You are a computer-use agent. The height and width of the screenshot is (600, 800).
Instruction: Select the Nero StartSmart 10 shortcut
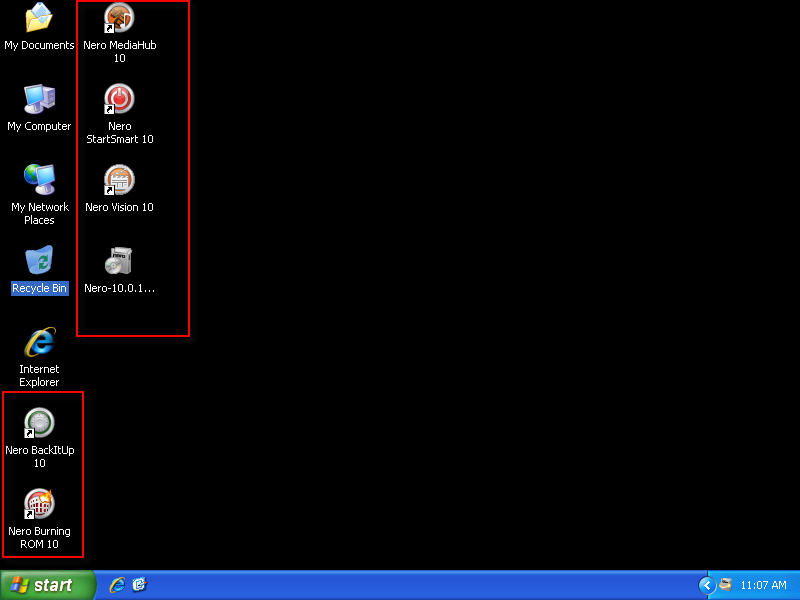coord(119,98)
